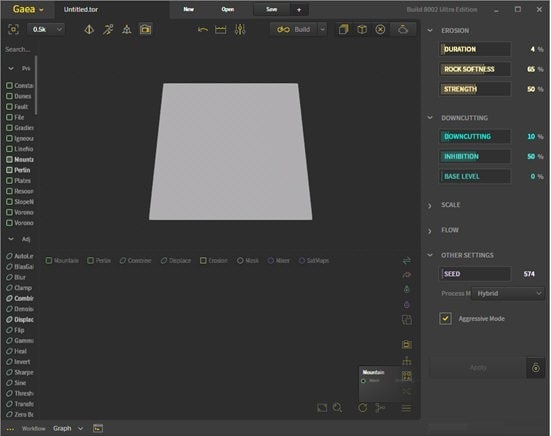Image resolution: width=551 pixels, height=436 pixels.
Task: Open the Gaea application menu
Action: (x=28, y=9)
